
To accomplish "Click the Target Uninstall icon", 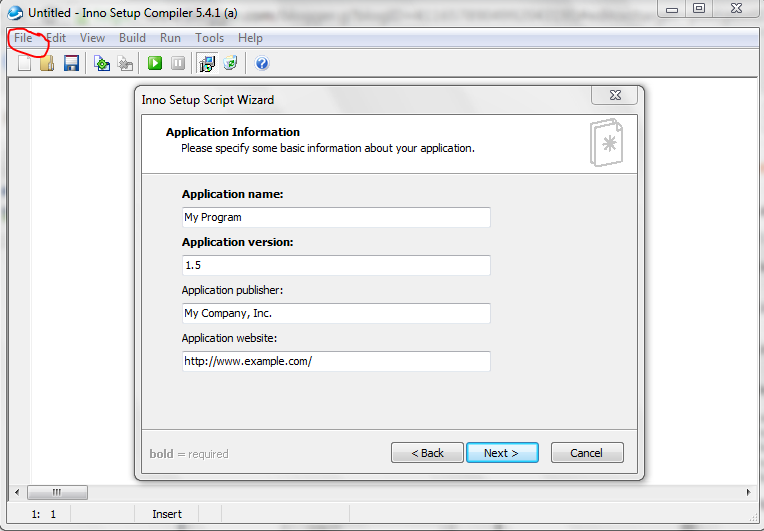I will (x=230, y=63).
